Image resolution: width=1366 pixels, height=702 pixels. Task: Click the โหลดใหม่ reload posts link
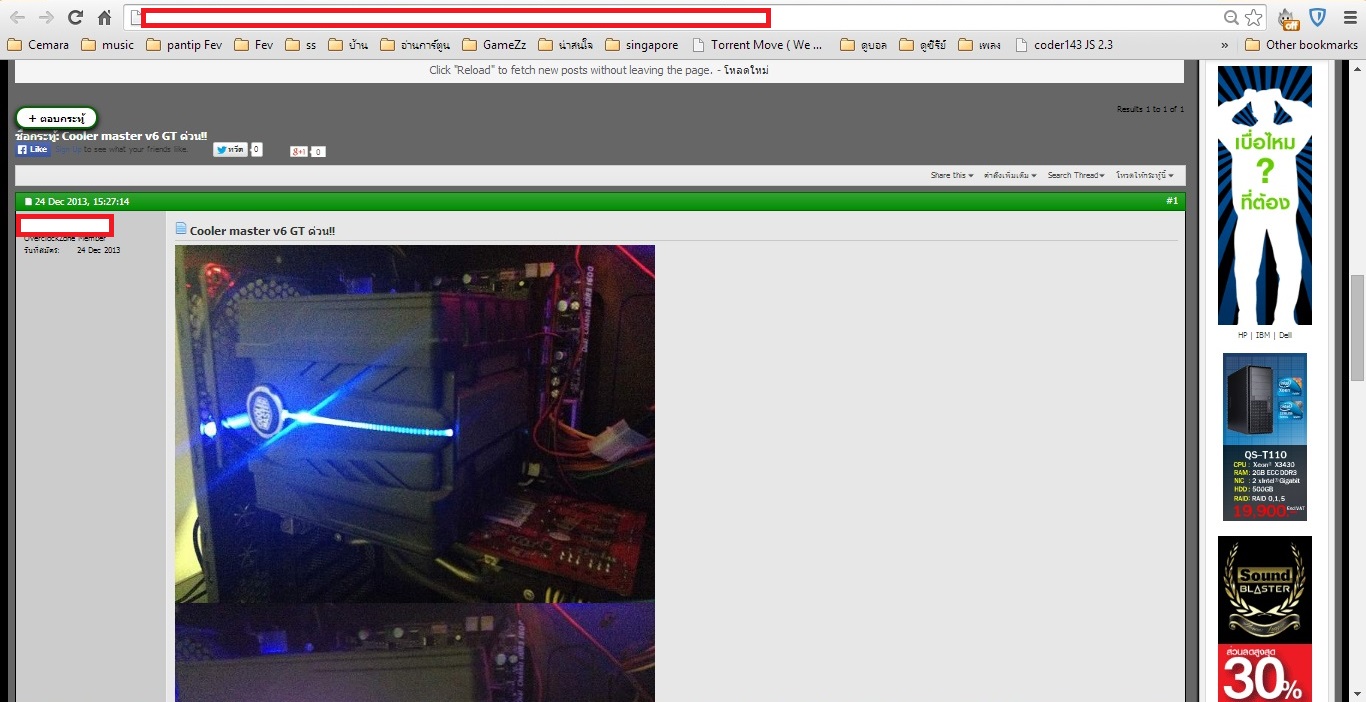tap(746, 70)
